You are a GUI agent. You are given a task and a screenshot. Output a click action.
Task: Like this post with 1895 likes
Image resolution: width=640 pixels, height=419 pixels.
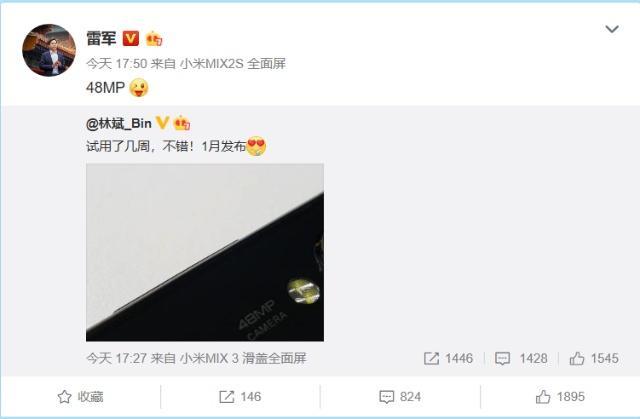coord(560,397)
